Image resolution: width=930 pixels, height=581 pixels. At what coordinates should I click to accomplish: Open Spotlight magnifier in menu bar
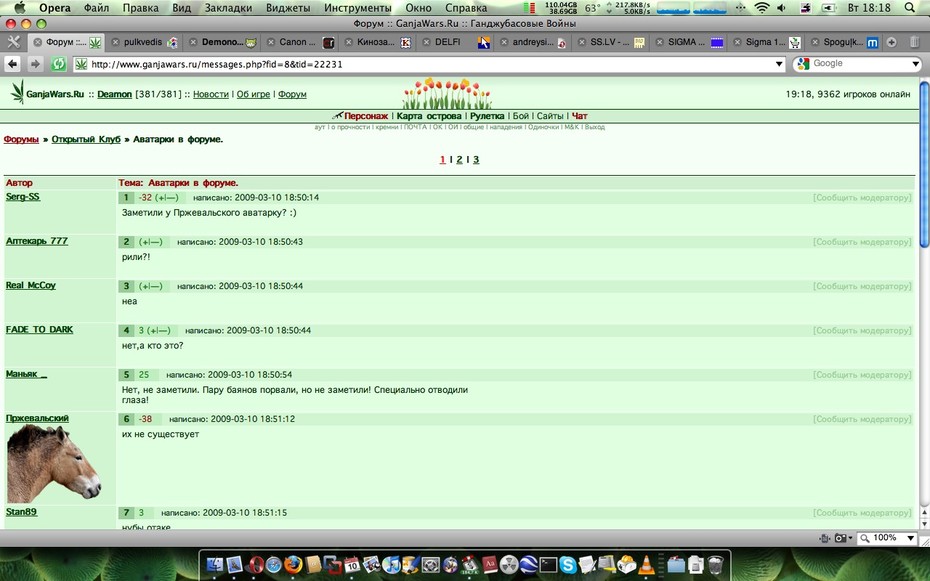(910, 8)
